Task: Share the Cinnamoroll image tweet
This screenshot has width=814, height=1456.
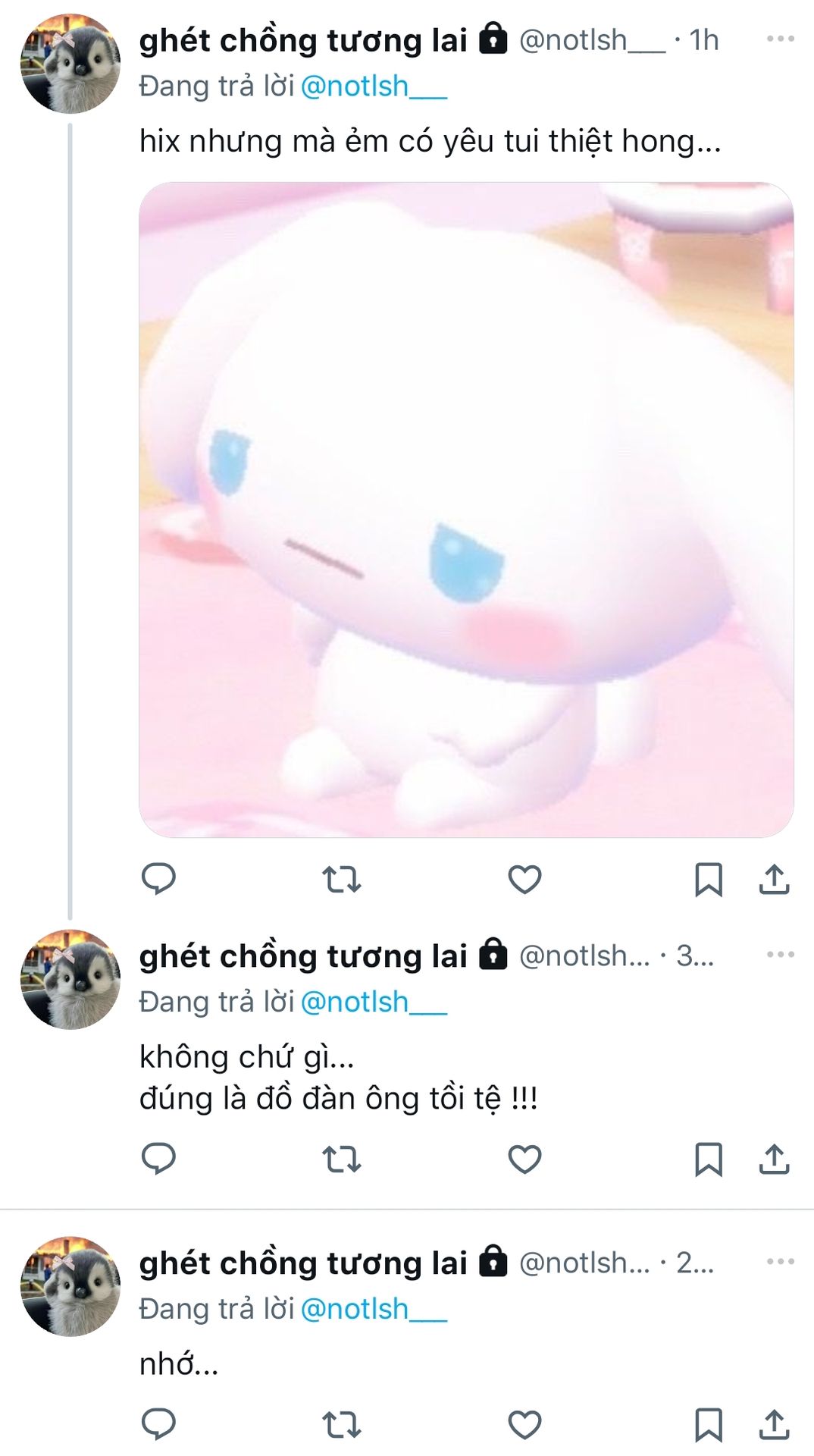Action: 774,879
